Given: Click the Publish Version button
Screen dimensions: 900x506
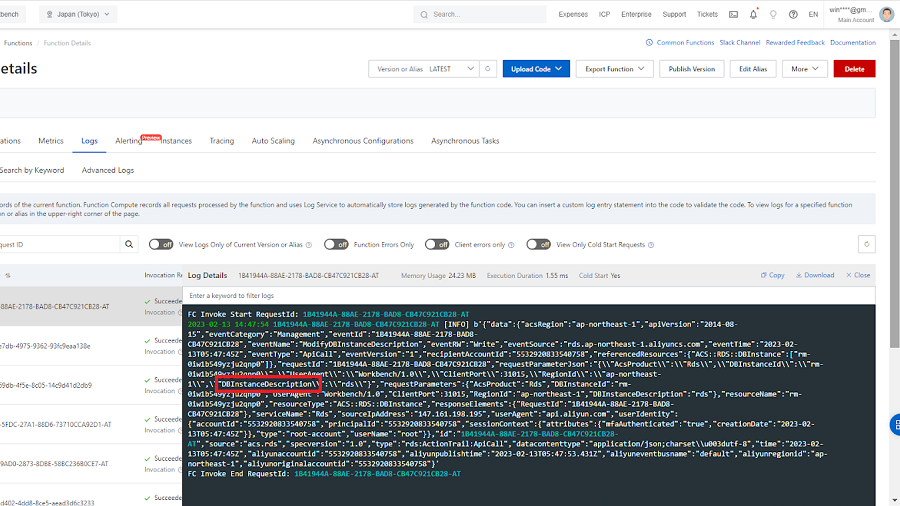Looking at the screenshot, I should tap(692, 69).
